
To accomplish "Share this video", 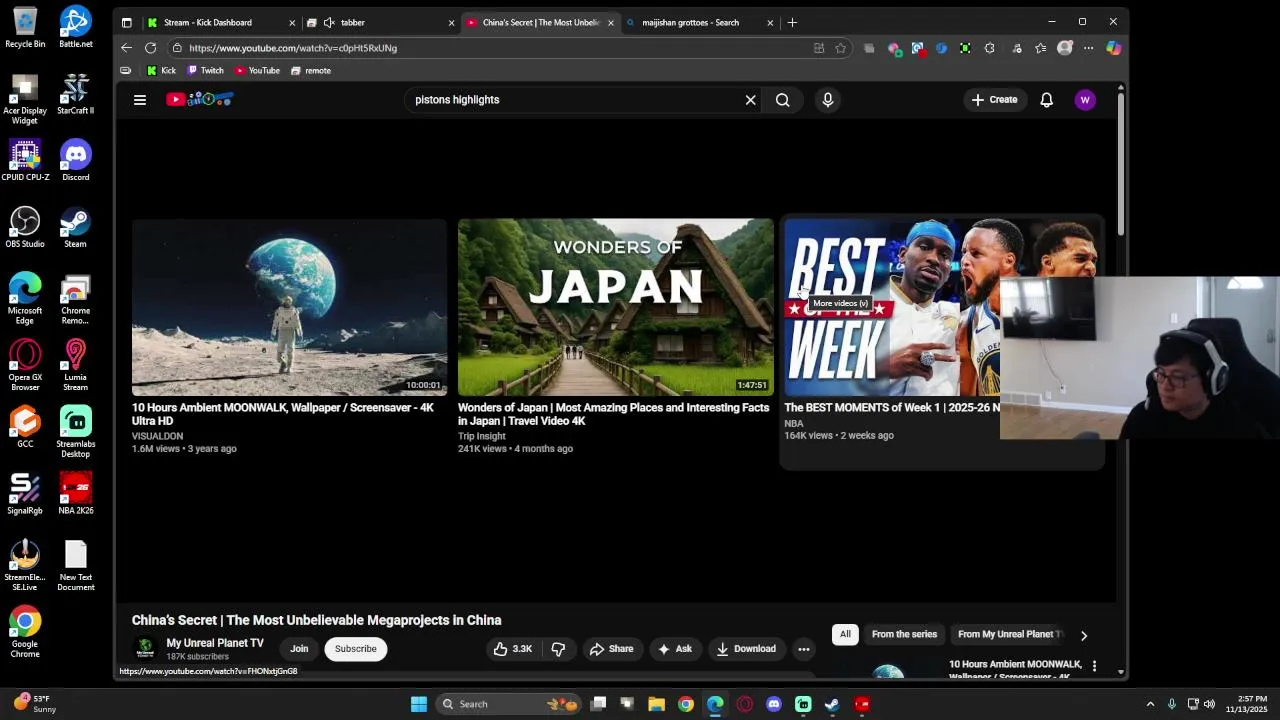I will pyautogui.click(x=611, y=649).
